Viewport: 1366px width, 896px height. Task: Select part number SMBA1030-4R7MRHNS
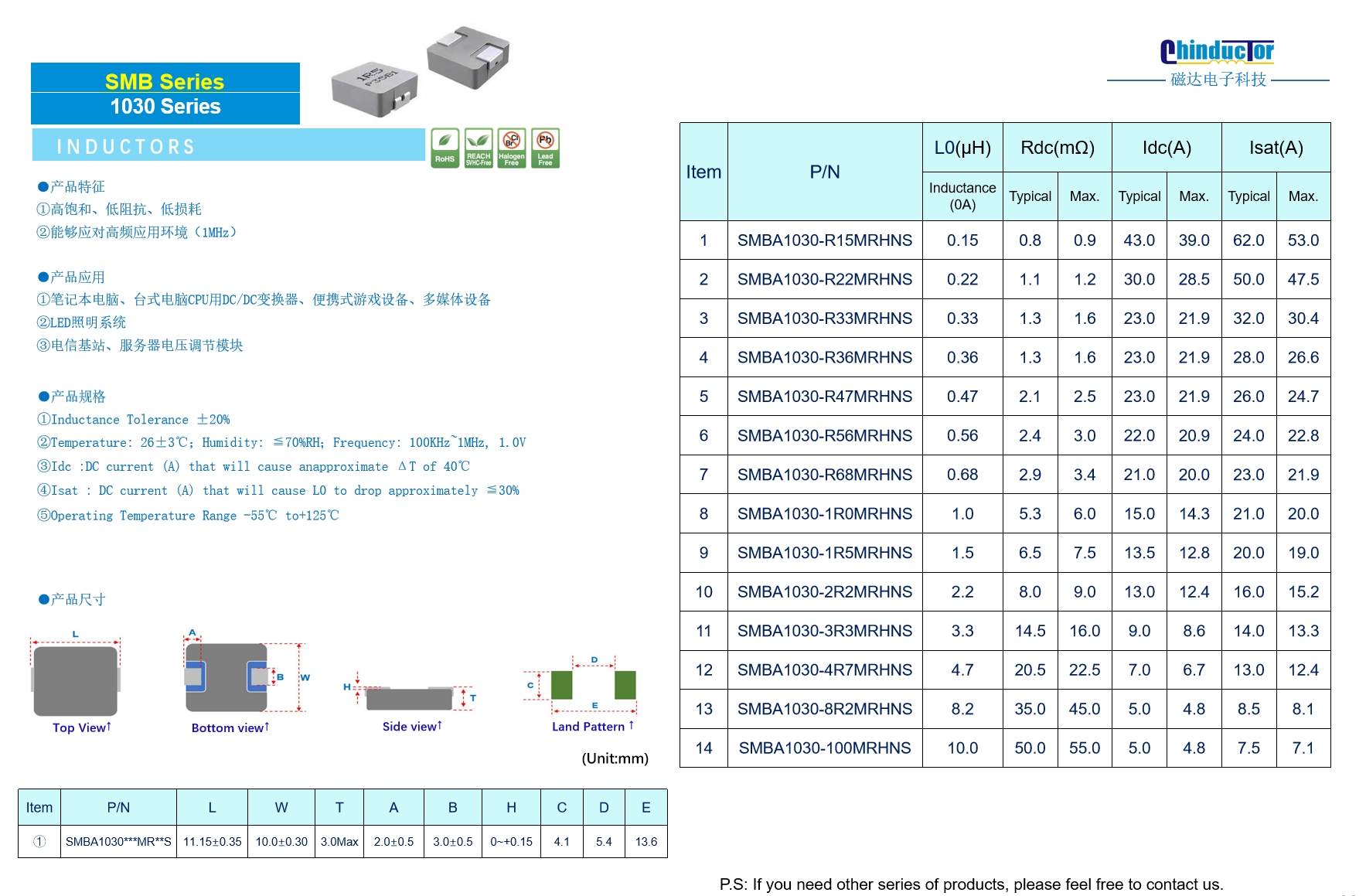tap(824, 670)
